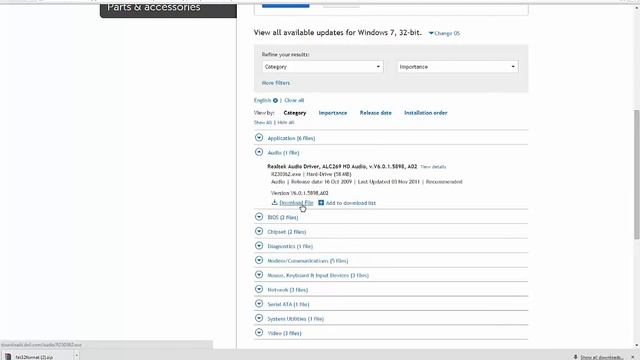Screen dimensions: 640x360
Task: Click the Video (3 files) label
Action: point(284,333)
